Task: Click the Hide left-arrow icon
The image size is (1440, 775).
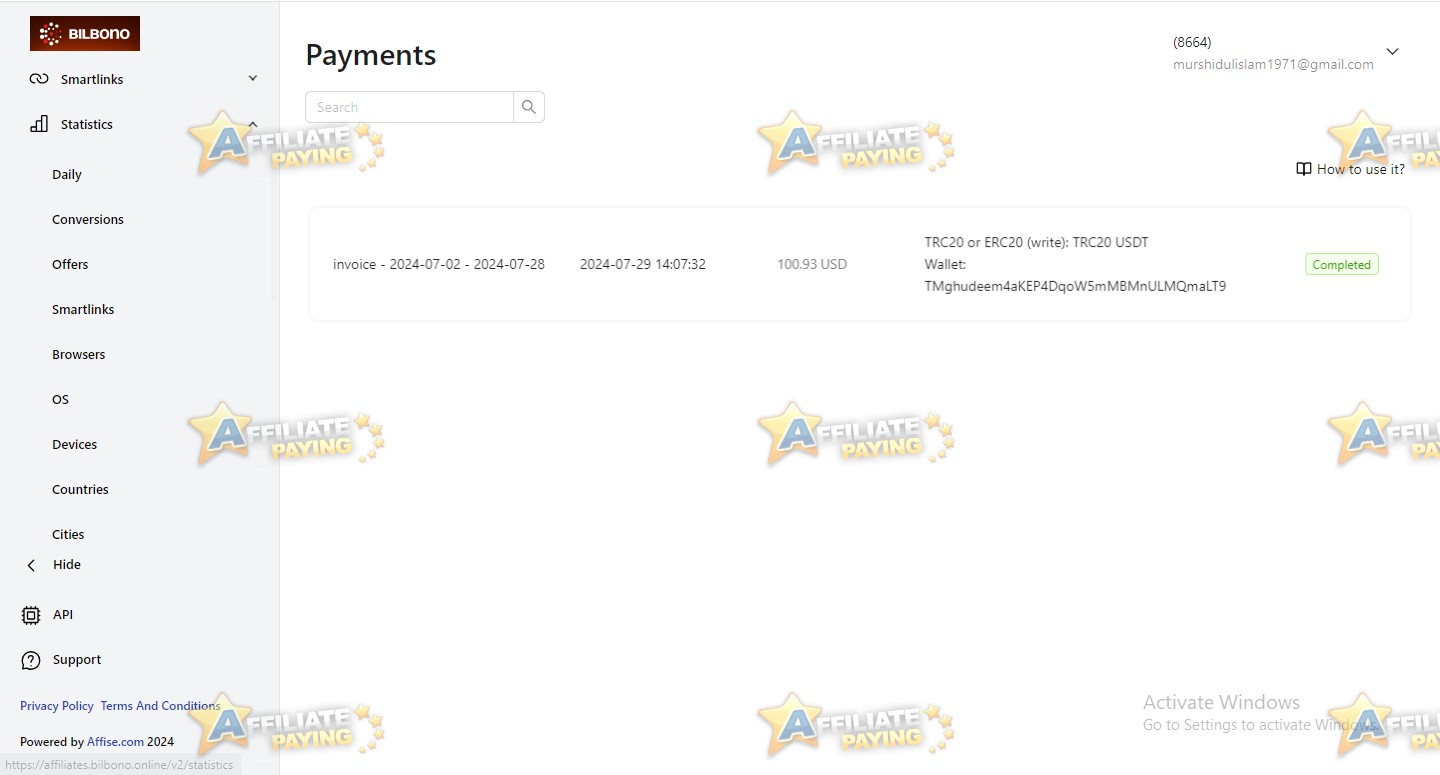Action: pos(31,565)
